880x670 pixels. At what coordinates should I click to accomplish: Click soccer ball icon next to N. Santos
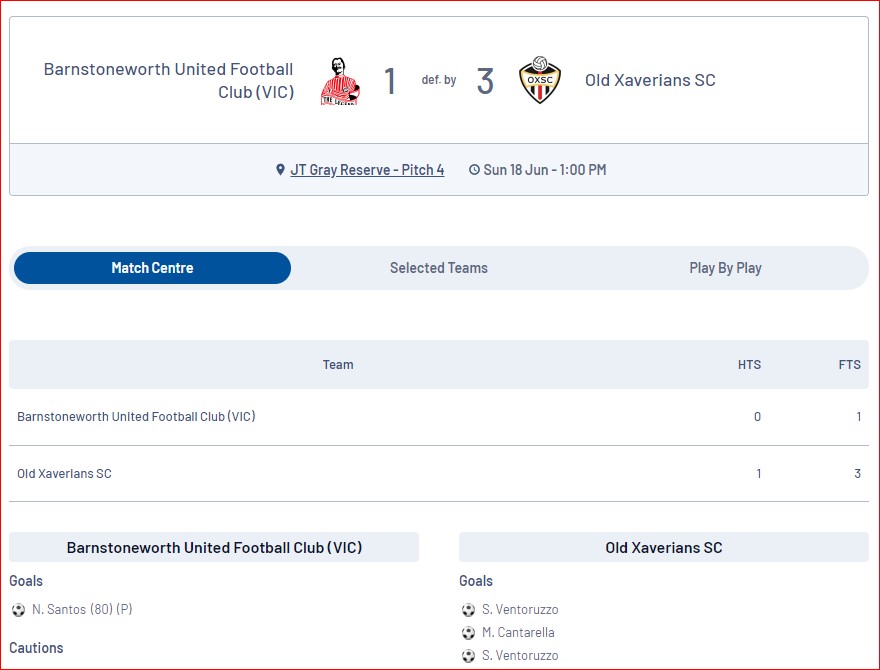18,610
